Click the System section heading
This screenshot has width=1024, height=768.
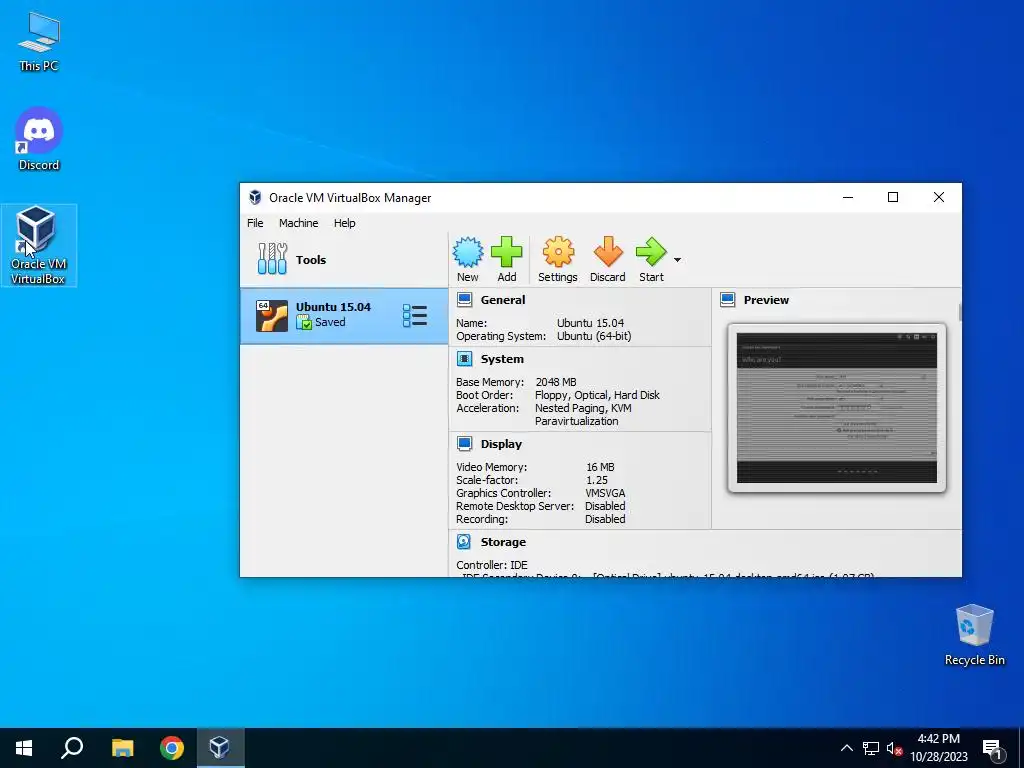pos(502,359)
